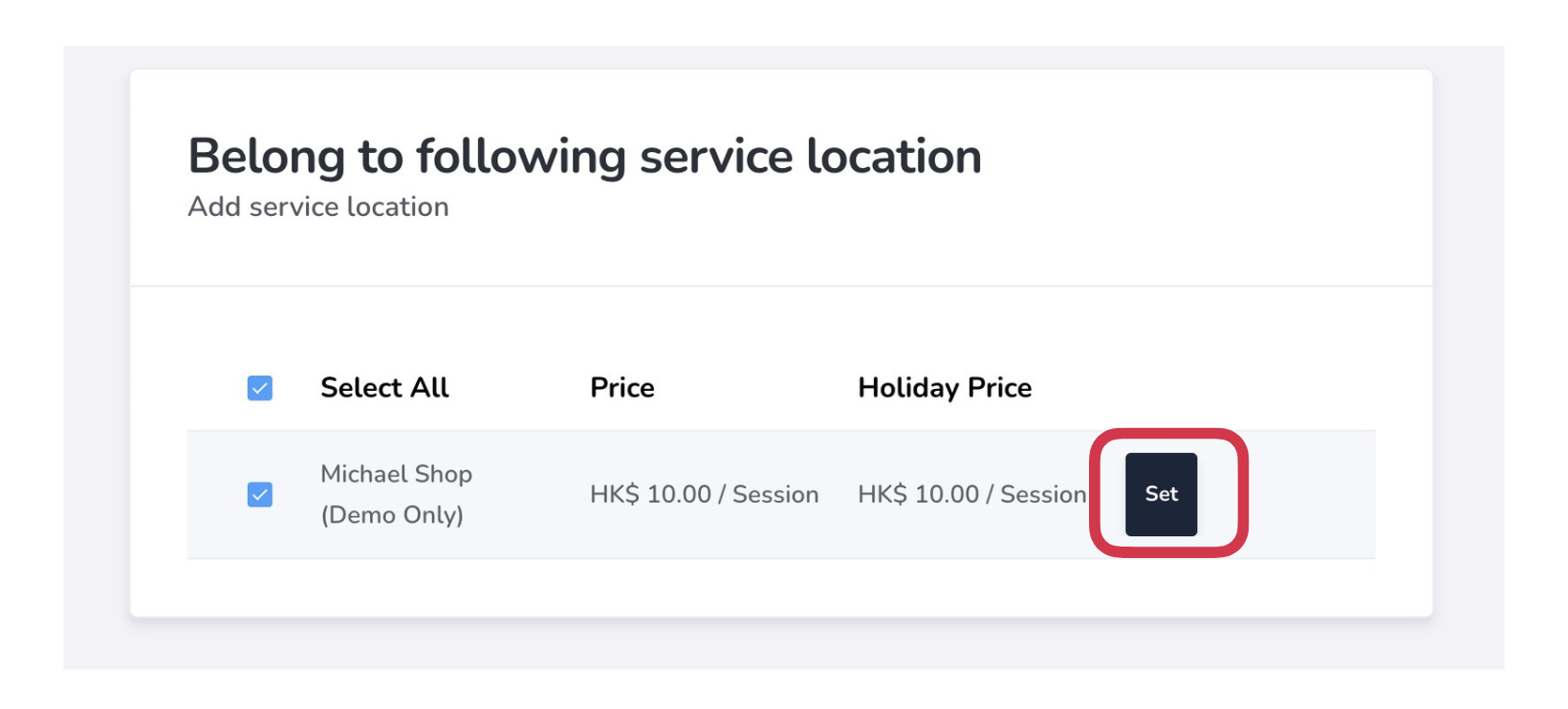Click the dark Set button
This screenshot has width=1568, height=709.
1161,494
